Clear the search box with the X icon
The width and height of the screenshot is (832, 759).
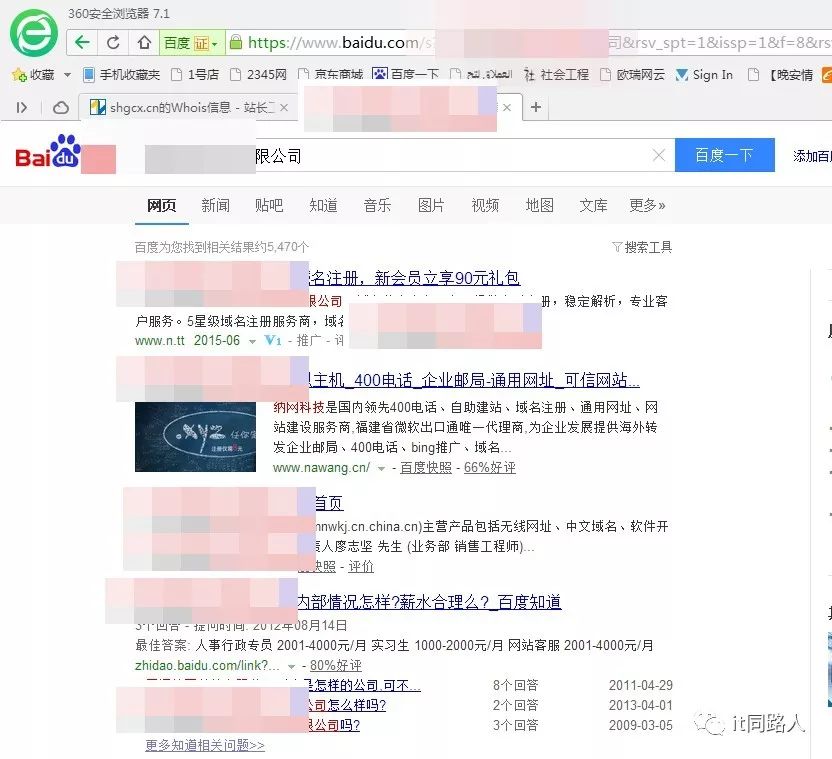[x=658, y=155]
